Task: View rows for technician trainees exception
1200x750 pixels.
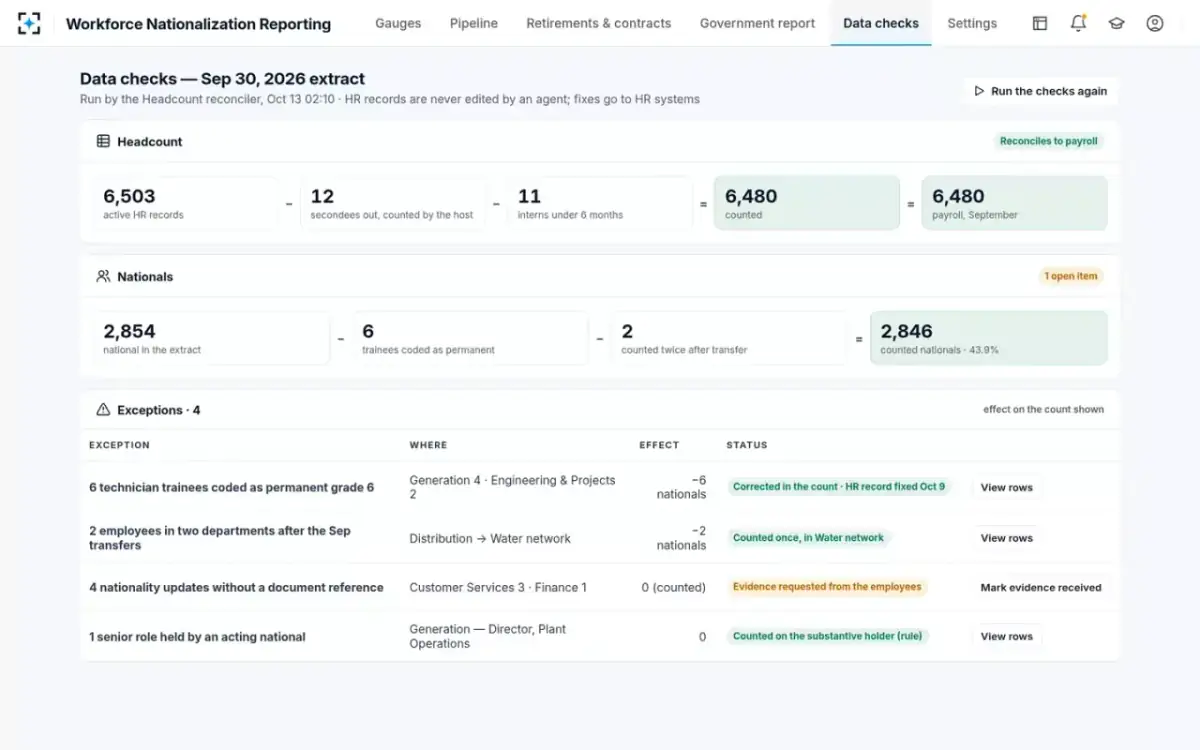Action: (1007, 488)
